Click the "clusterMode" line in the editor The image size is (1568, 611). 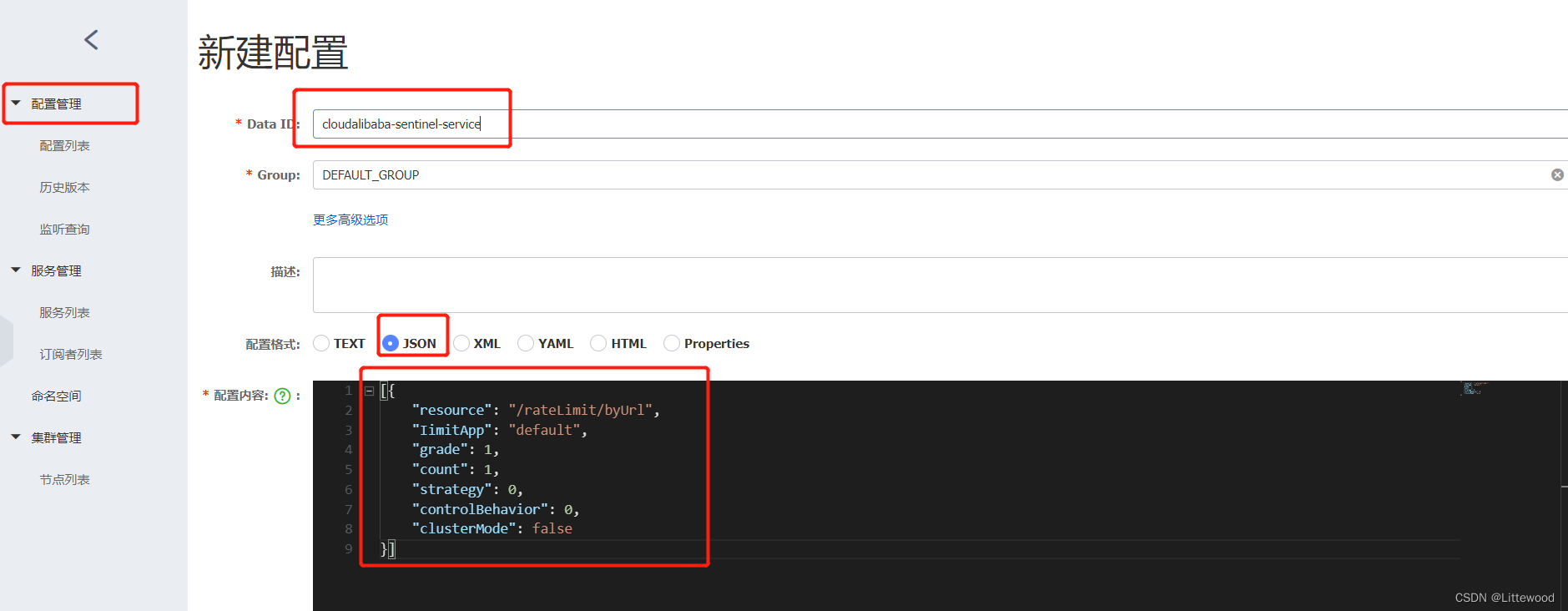click(x=492, y=529)
